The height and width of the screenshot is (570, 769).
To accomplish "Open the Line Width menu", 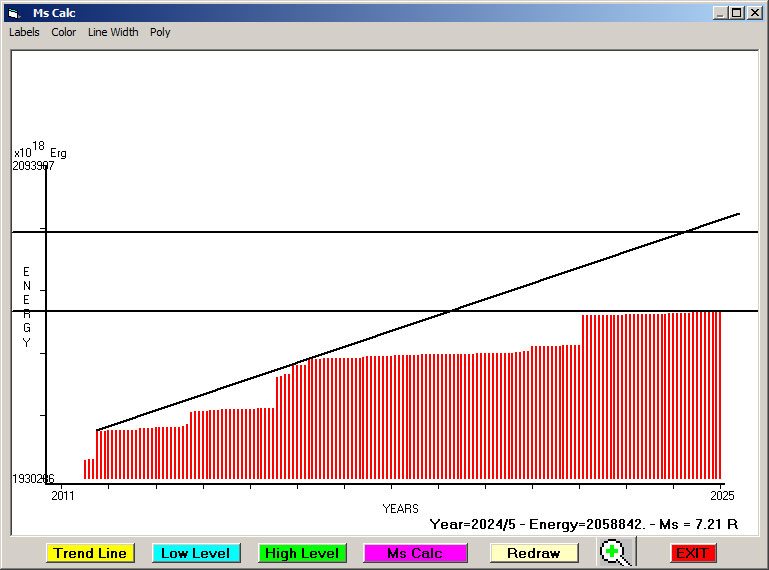I will point(113,32).
